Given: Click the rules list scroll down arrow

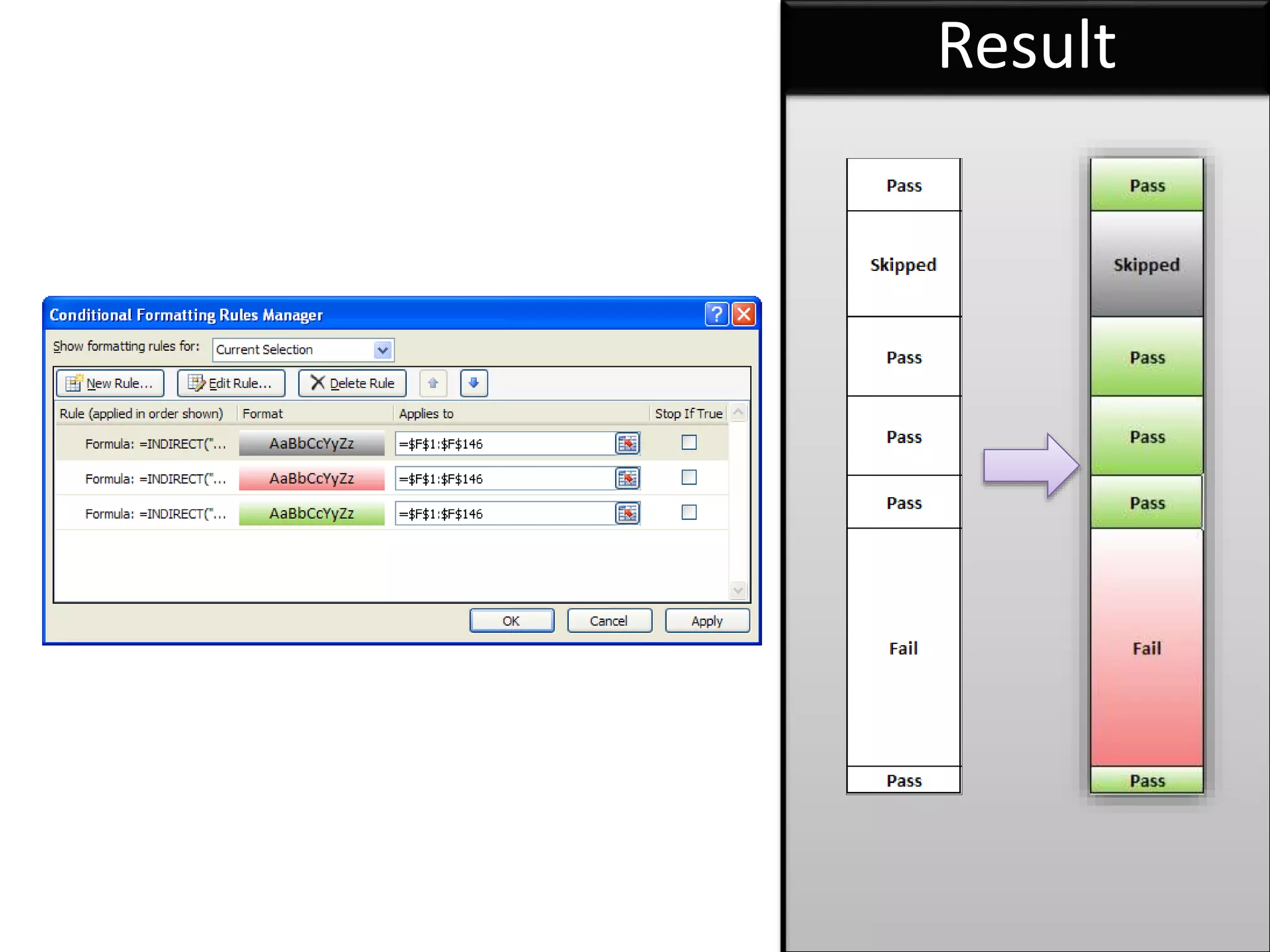Looking at the screenshot, I should click(738, 590).
